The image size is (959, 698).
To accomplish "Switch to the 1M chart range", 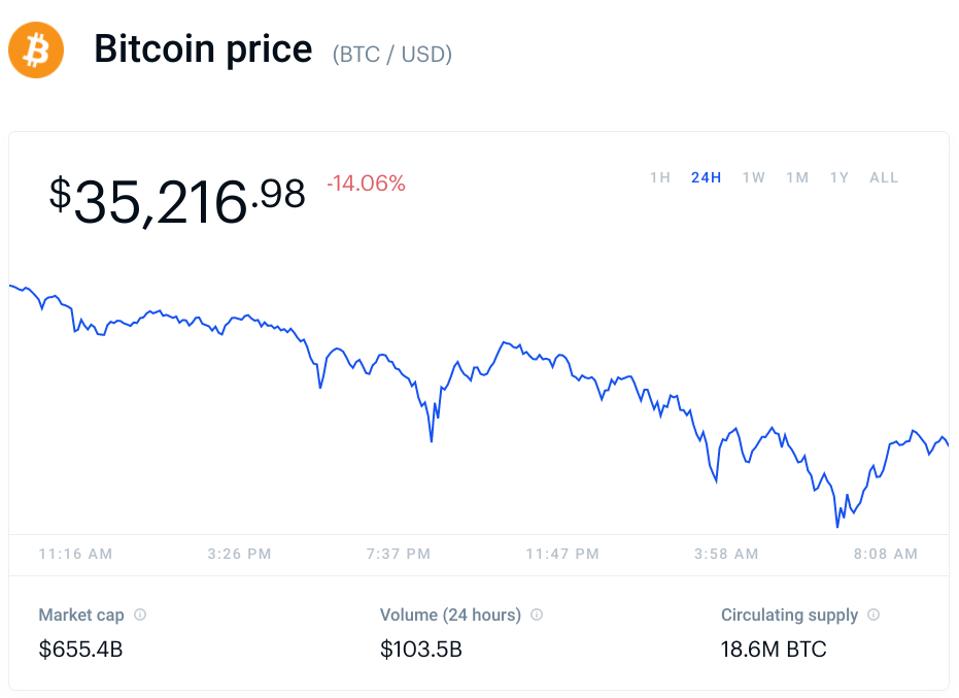I will coord(797,178).
